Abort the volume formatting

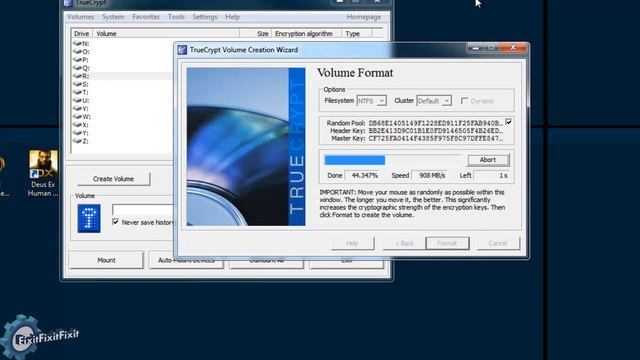click(488, 160)
